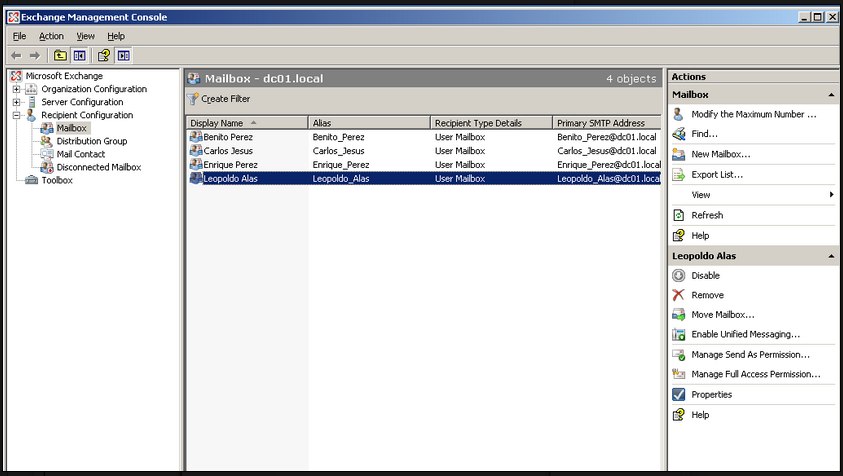843x476 pixels.
Task: Open the File menu
Action: 19,36
